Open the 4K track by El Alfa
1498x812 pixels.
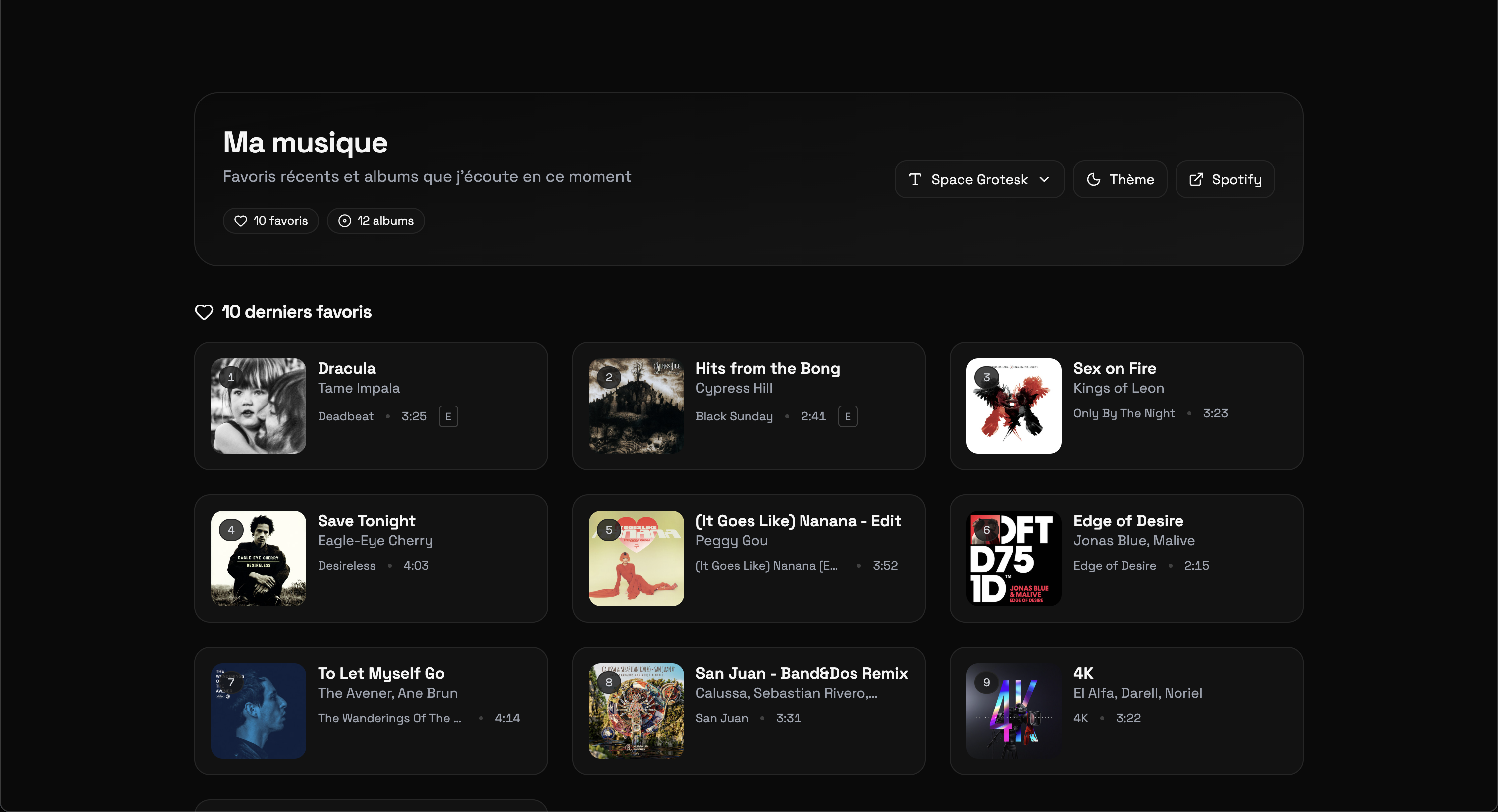[1083, 673]
